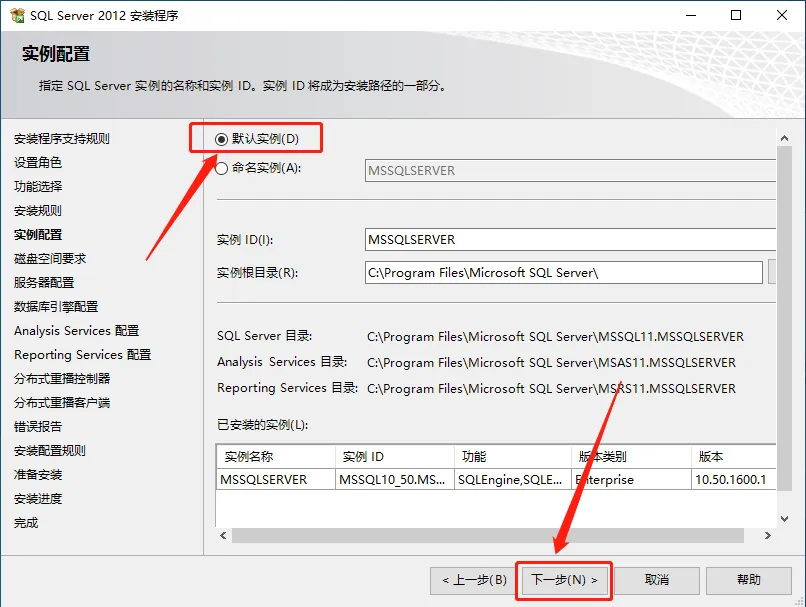Click the horizontal scrollbar left arrow
Image resolution: width=806 pixels, height=607 pixels.
pos(223,536)
